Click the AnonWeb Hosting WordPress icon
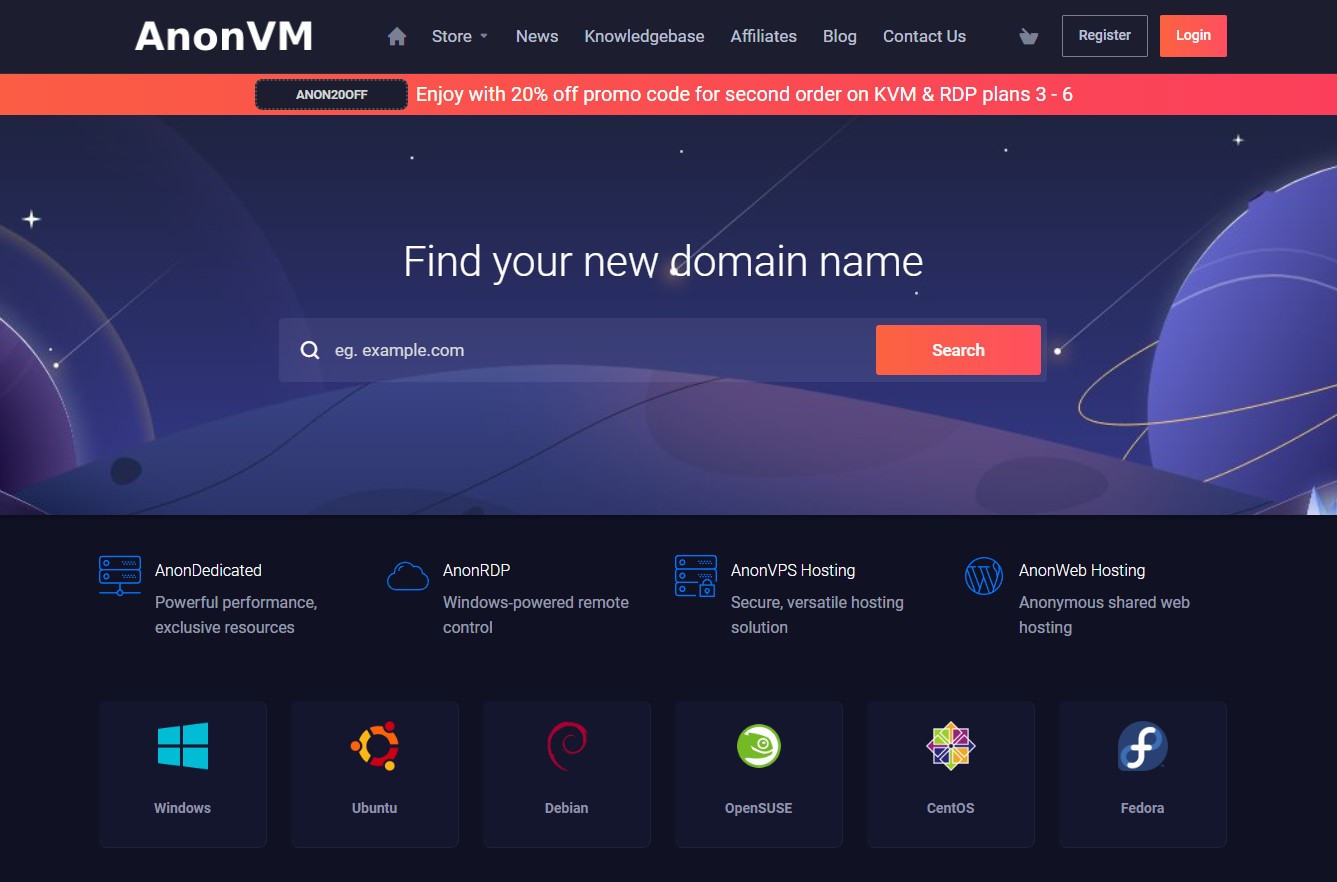1337x882 pixels. (984, 576)
